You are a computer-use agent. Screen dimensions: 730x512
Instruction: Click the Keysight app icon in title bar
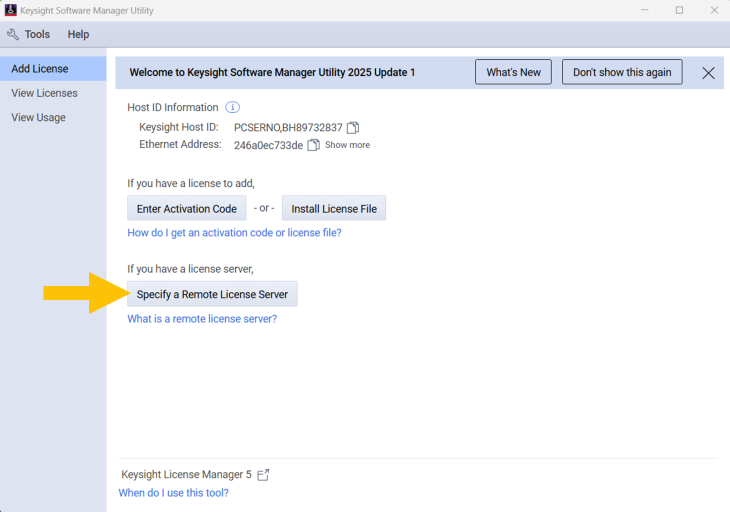click(10, 10)
